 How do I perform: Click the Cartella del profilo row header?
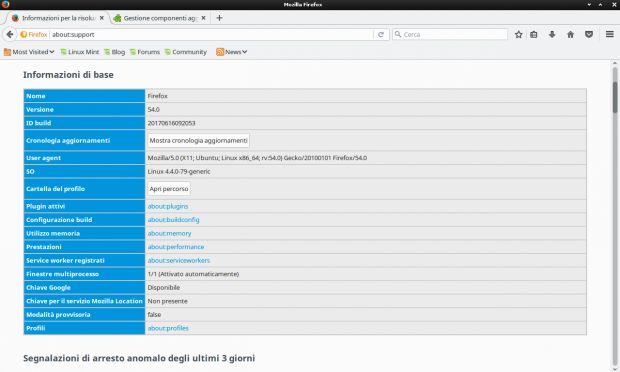pyautogui.click(x=84, y=189)
